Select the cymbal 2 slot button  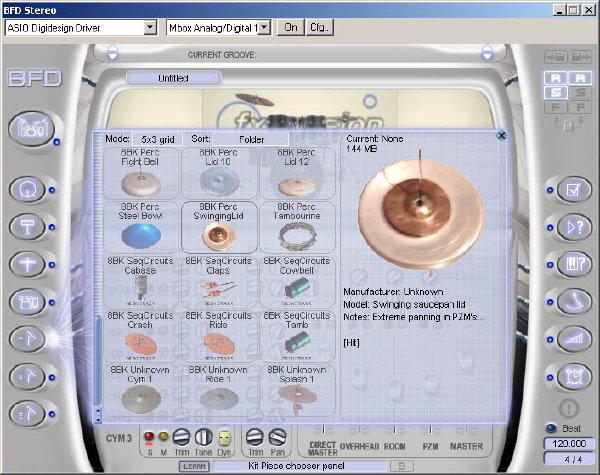tap(28, 377)
